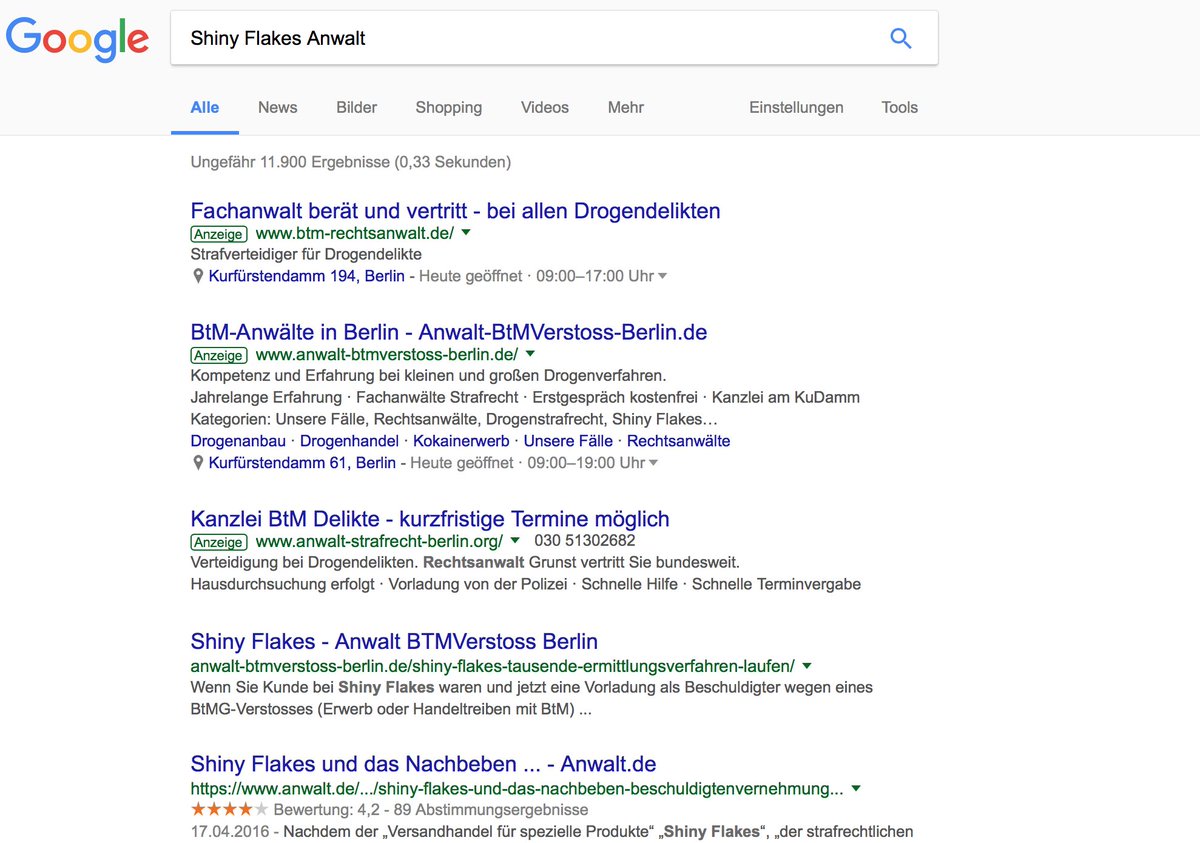Click the Anzeige badge for btm-rechtsanwalt.de
This screenshot has height=843, width=1200.
click(x=219, y=234)
